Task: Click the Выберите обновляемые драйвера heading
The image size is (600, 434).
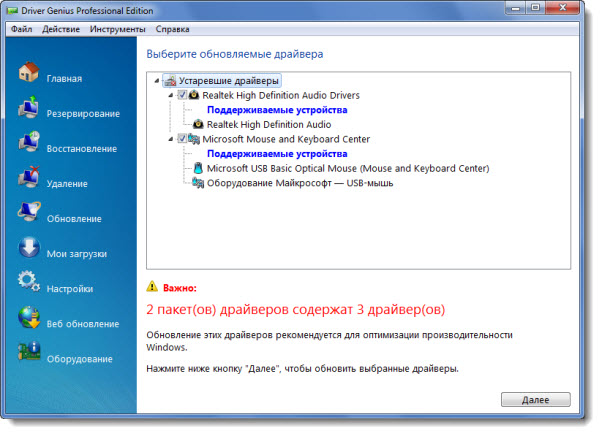Action: (235, 54)
